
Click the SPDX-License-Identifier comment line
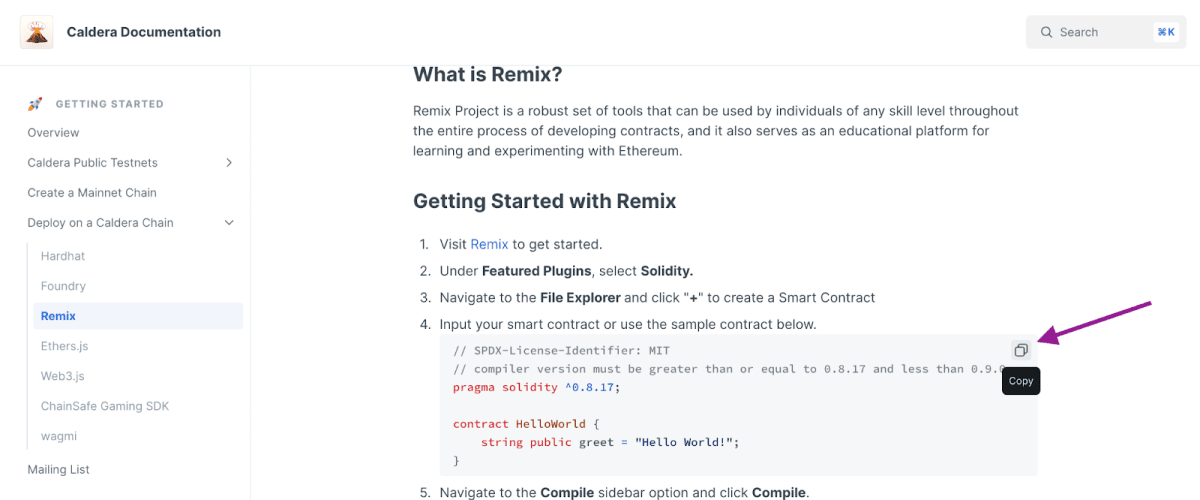coord(562,351)
